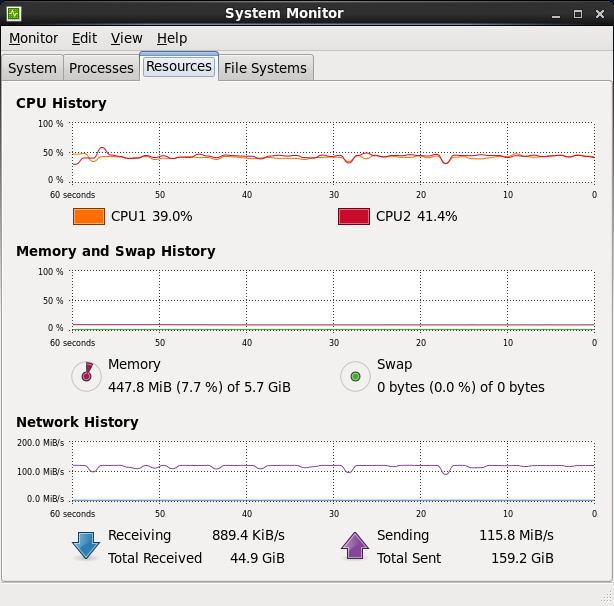
Task: Click the Total Sent label
Action: (x=409, y=558)
